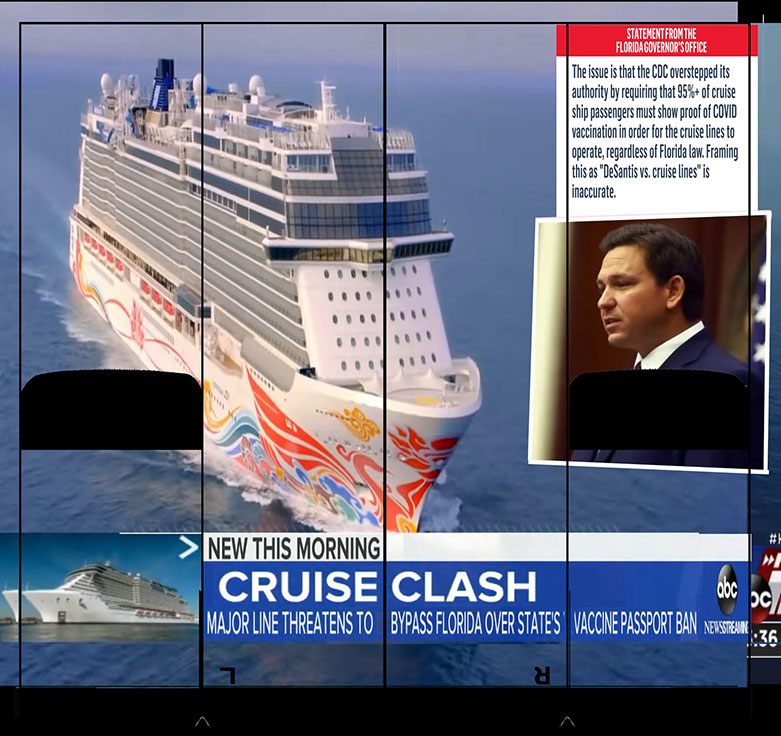781x736 pixels.
Task: Click the black rounded box over the photo
Action: 658,410
